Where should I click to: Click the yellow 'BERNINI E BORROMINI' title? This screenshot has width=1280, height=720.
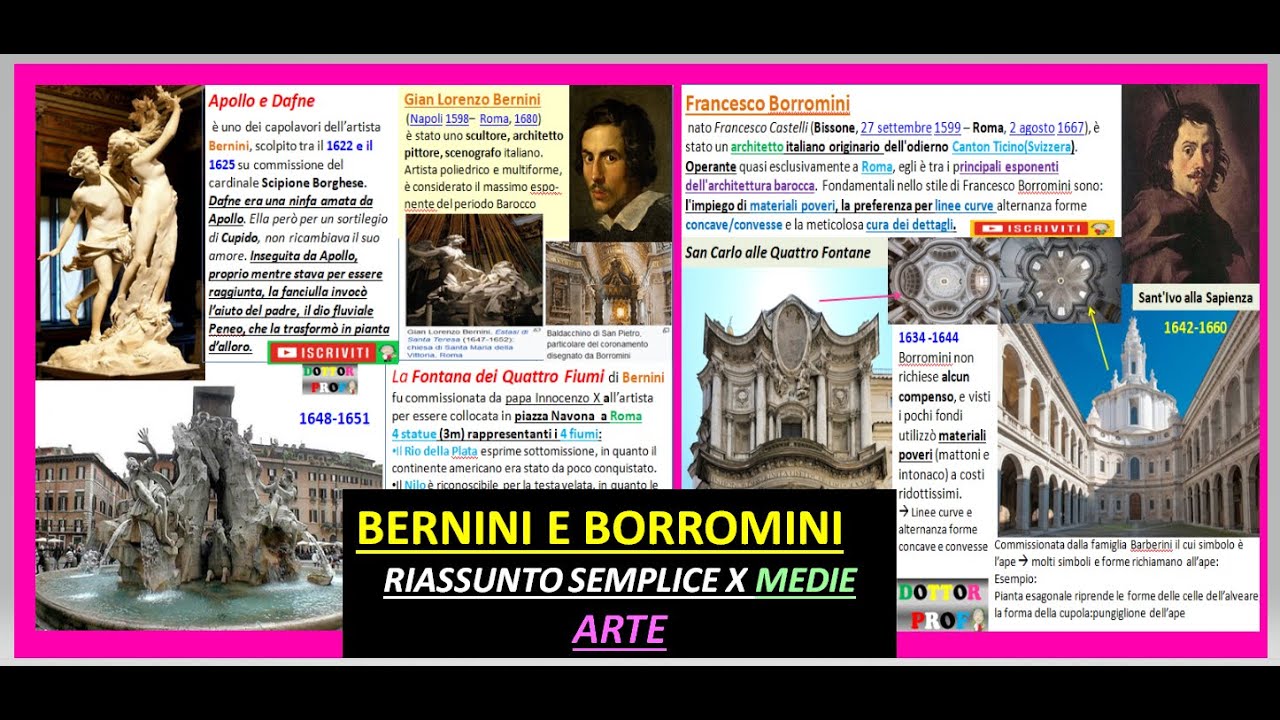point(600,529)
